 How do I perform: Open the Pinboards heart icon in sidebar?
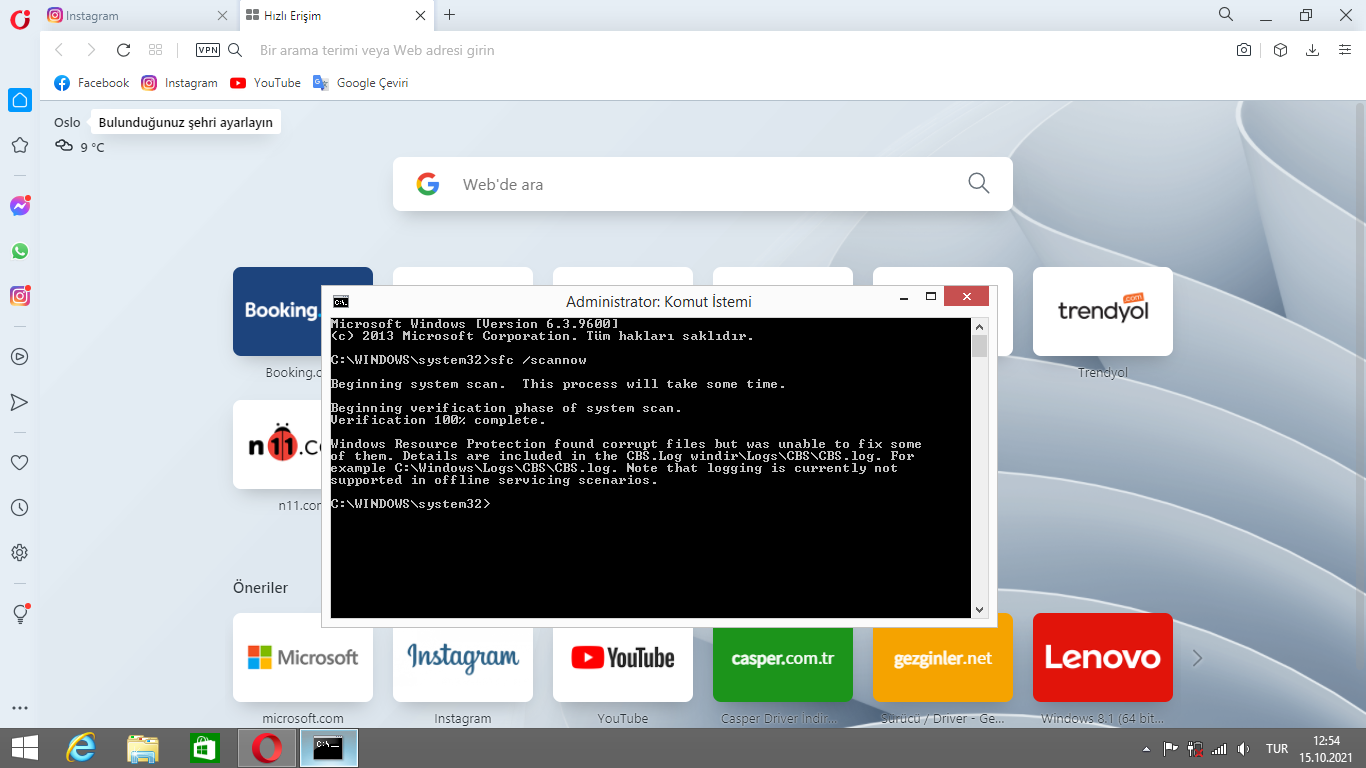coord(20,462)
